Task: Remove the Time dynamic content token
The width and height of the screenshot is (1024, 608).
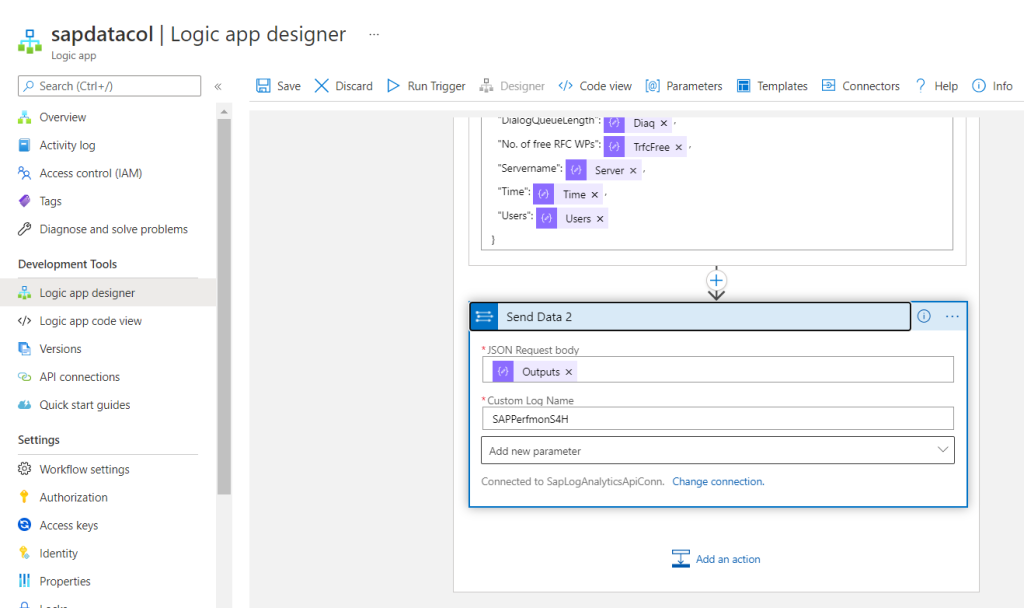Action: (x=595, y=195)
